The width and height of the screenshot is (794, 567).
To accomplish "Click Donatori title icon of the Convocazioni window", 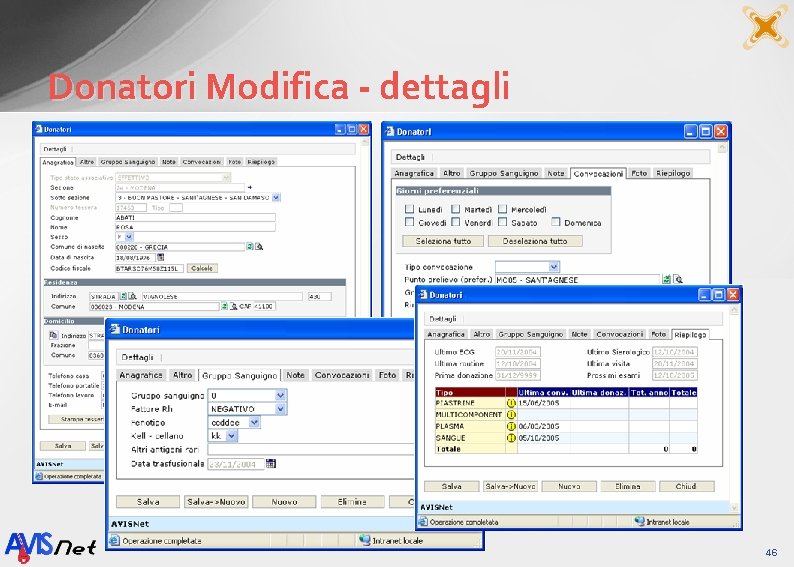I will point(390,131).
